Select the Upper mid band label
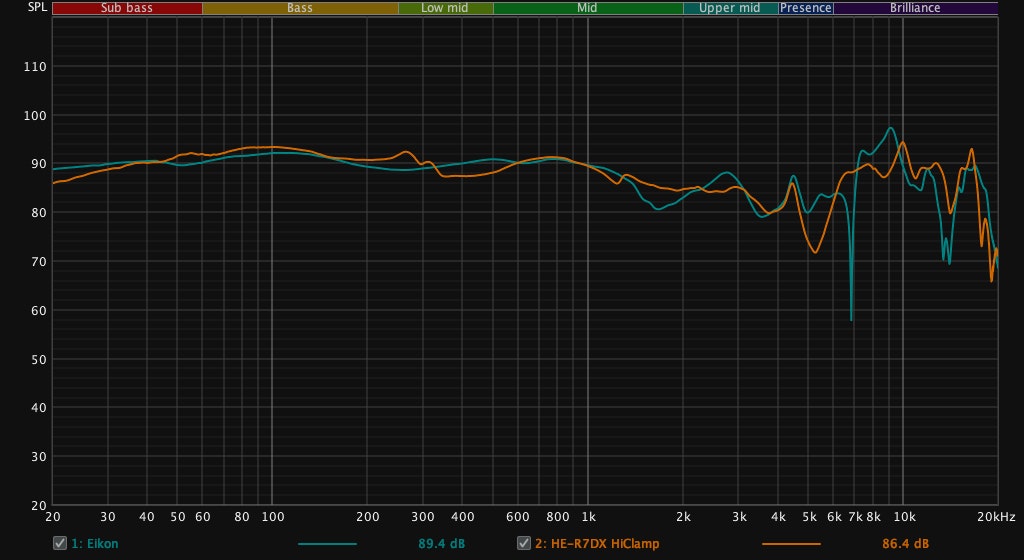Viewport: 1024px width, 560px height. click(729, 8)
